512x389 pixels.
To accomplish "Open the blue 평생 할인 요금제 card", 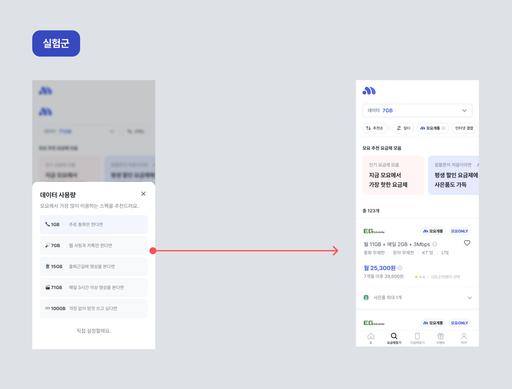I will (x=454, y=175).
